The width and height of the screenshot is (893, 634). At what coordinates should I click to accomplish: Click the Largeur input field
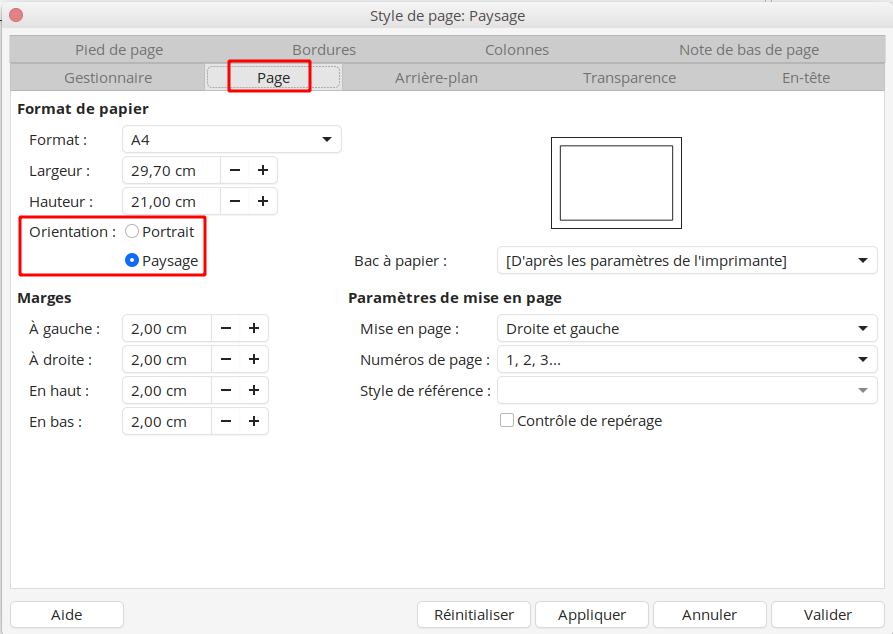pos(167,170)
